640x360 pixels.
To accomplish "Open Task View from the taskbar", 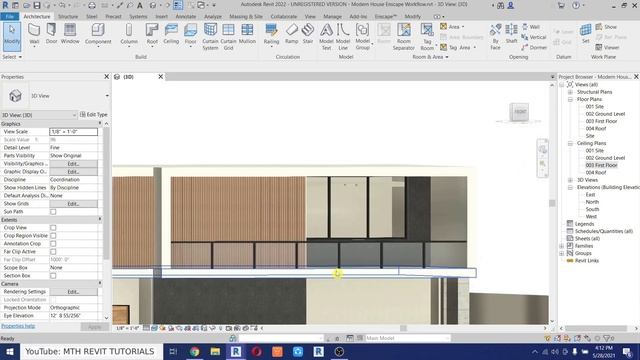I will point(173,352).
